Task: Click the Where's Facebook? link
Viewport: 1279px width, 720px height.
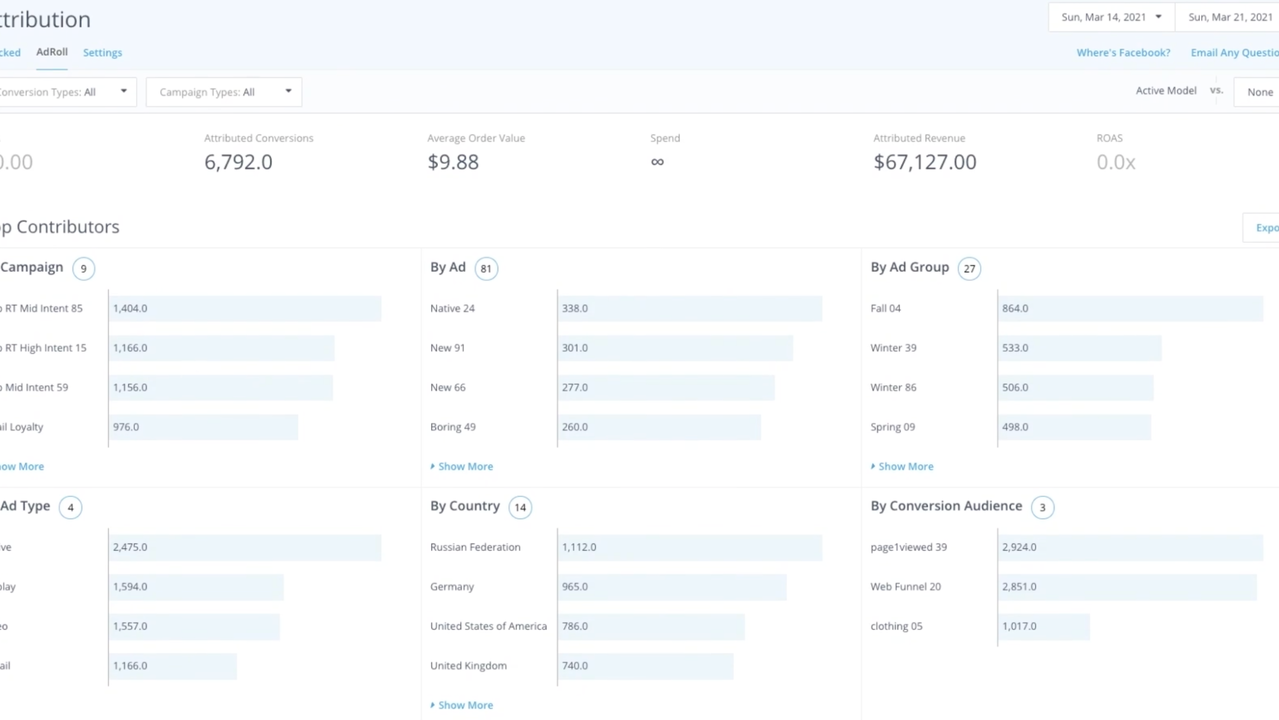Action: (x=1122, y=53)
